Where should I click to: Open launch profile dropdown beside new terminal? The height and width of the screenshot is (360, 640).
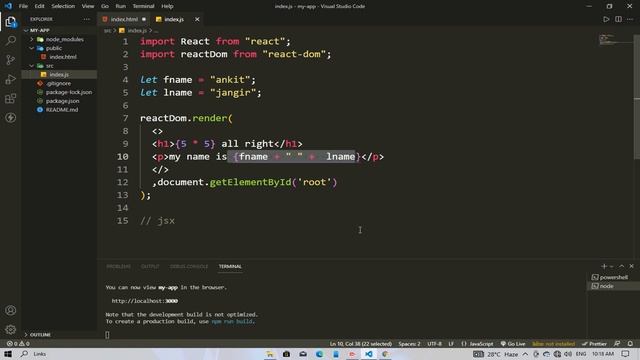click(611, 267)
